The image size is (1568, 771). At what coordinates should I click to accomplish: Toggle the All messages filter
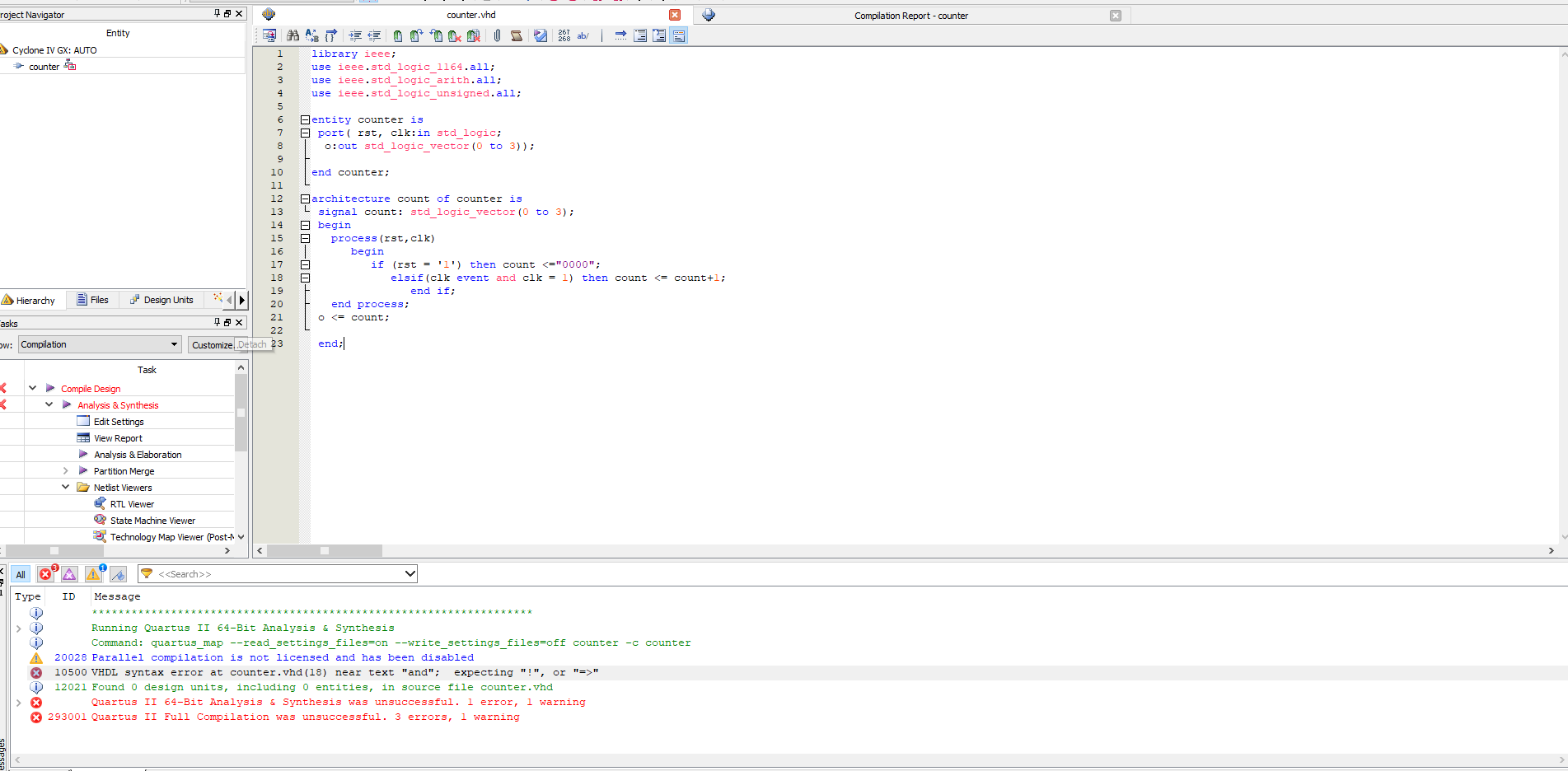click(21, 574)
